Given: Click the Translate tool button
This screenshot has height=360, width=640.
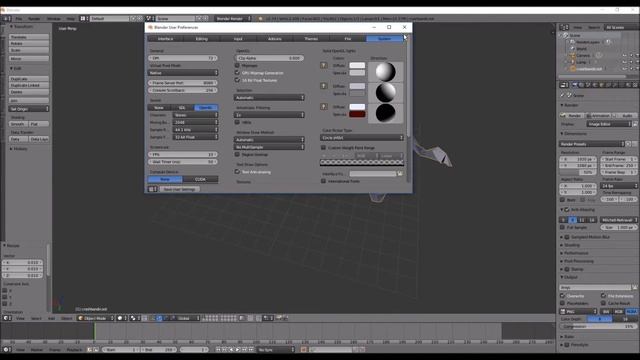Looking at the screenshot, I should pos(29,37).
